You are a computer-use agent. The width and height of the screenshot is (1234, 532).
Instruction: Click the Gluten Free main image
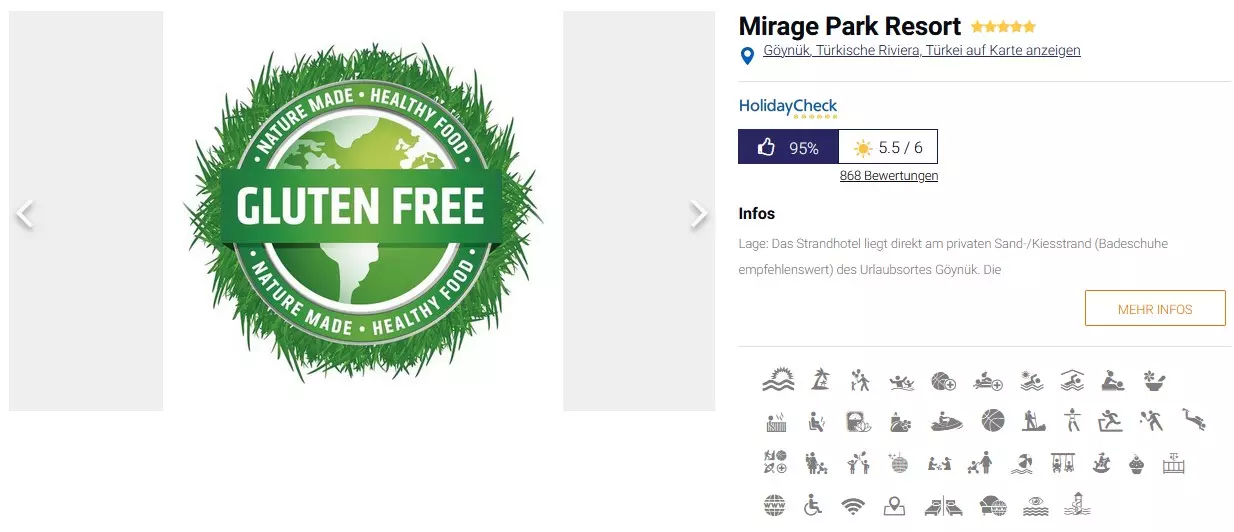point(362,210)
